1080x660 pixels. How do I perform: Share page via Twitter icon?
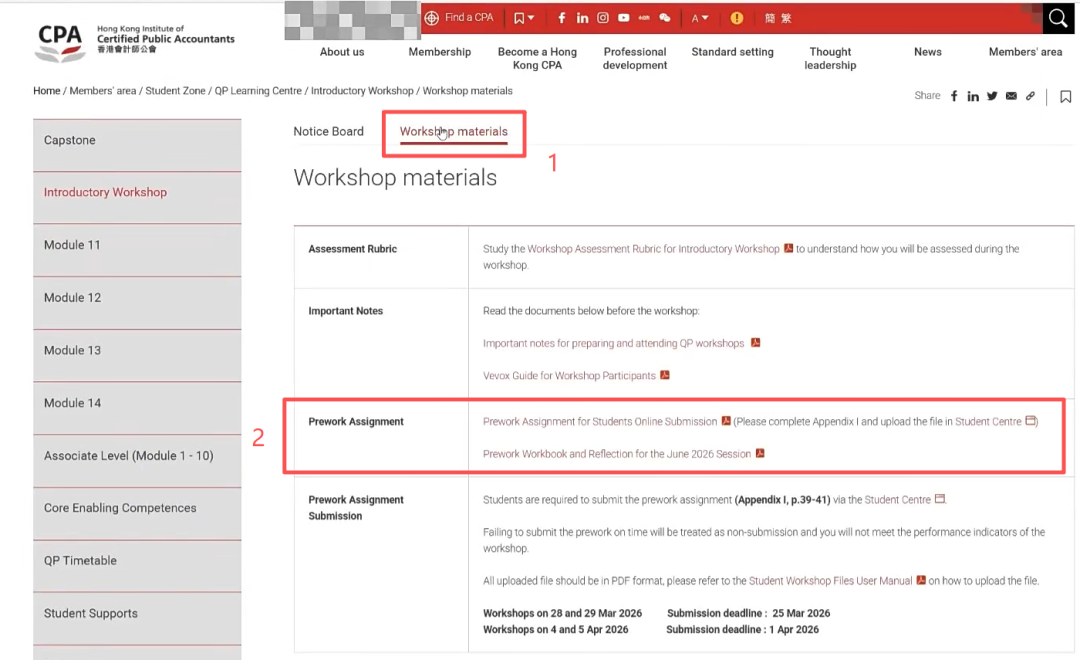coord(992,96)
